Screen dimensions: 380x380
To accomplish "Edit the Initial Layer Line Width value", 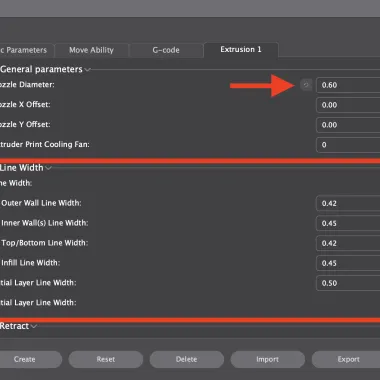I will coord(348,283).
